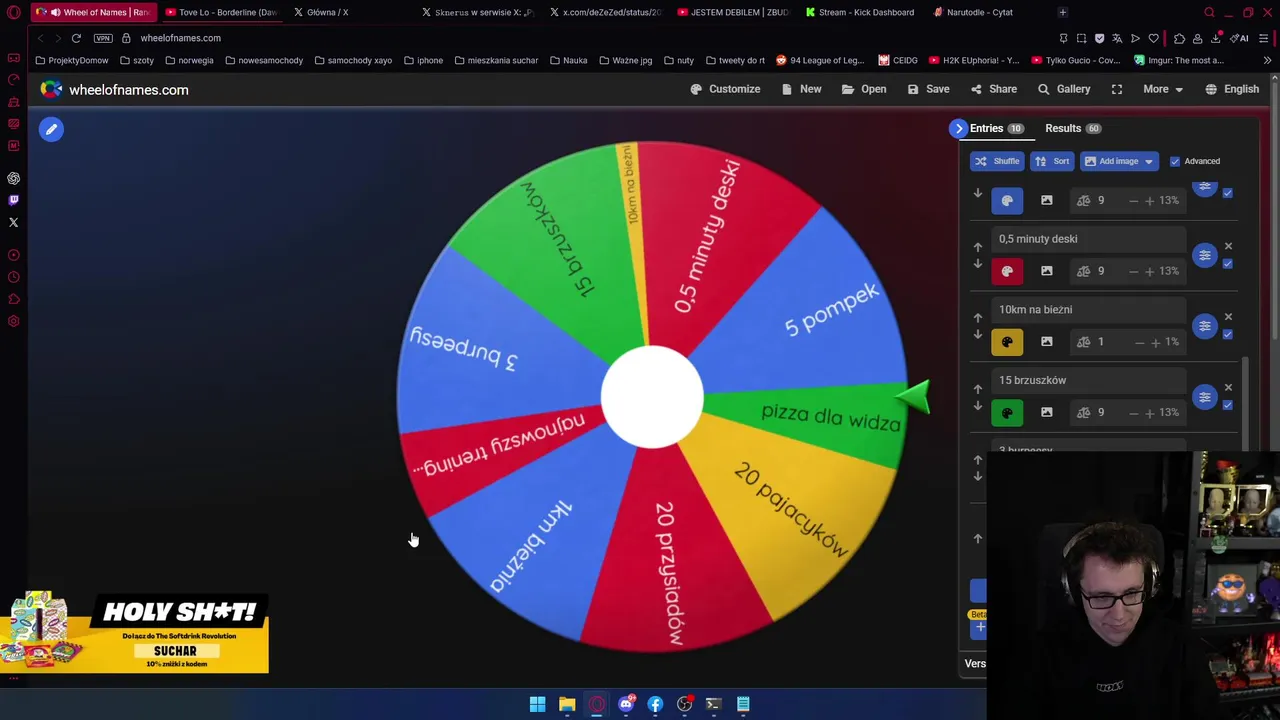
Task: Take a snapshot with the toolbar capture icon
Action: (1081, 38)
